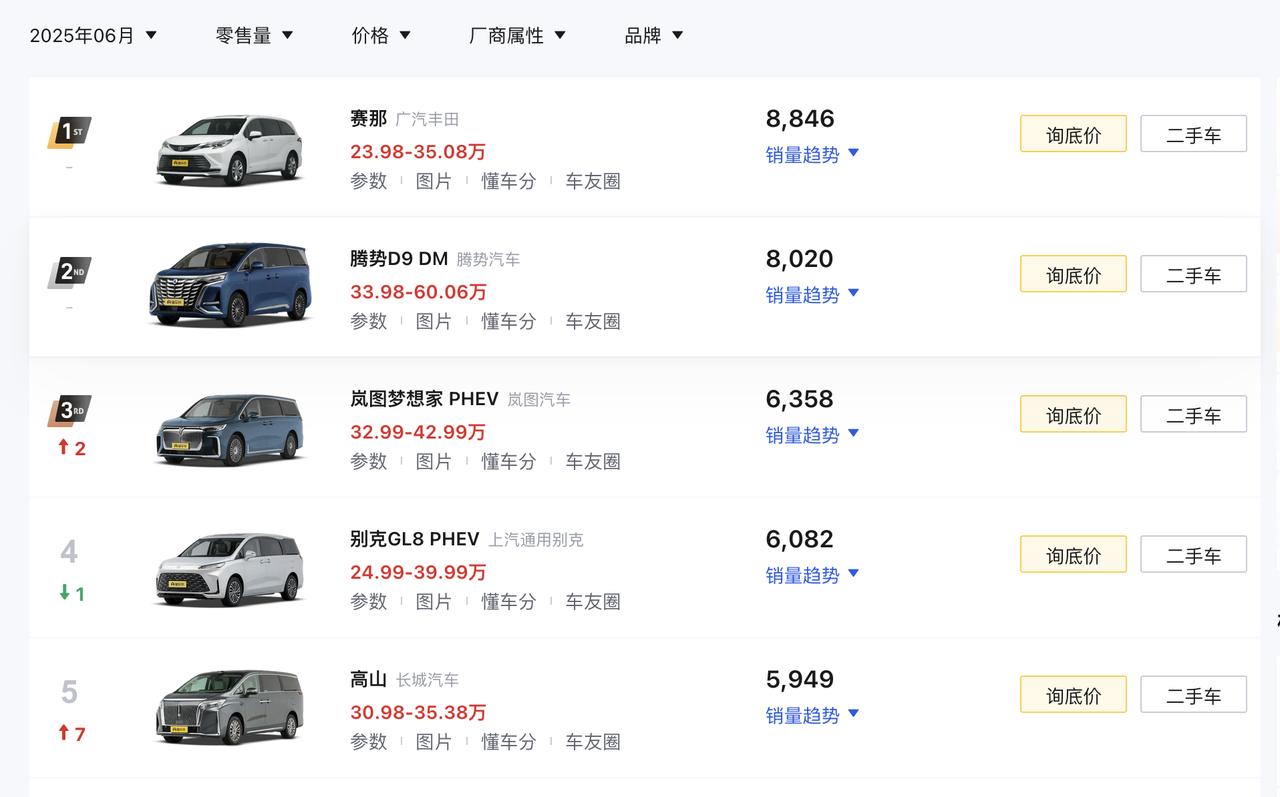Expand 销量趋势 for 别克GL8 PHEV
Viewport: 1280px width, 797px height.
813,575
